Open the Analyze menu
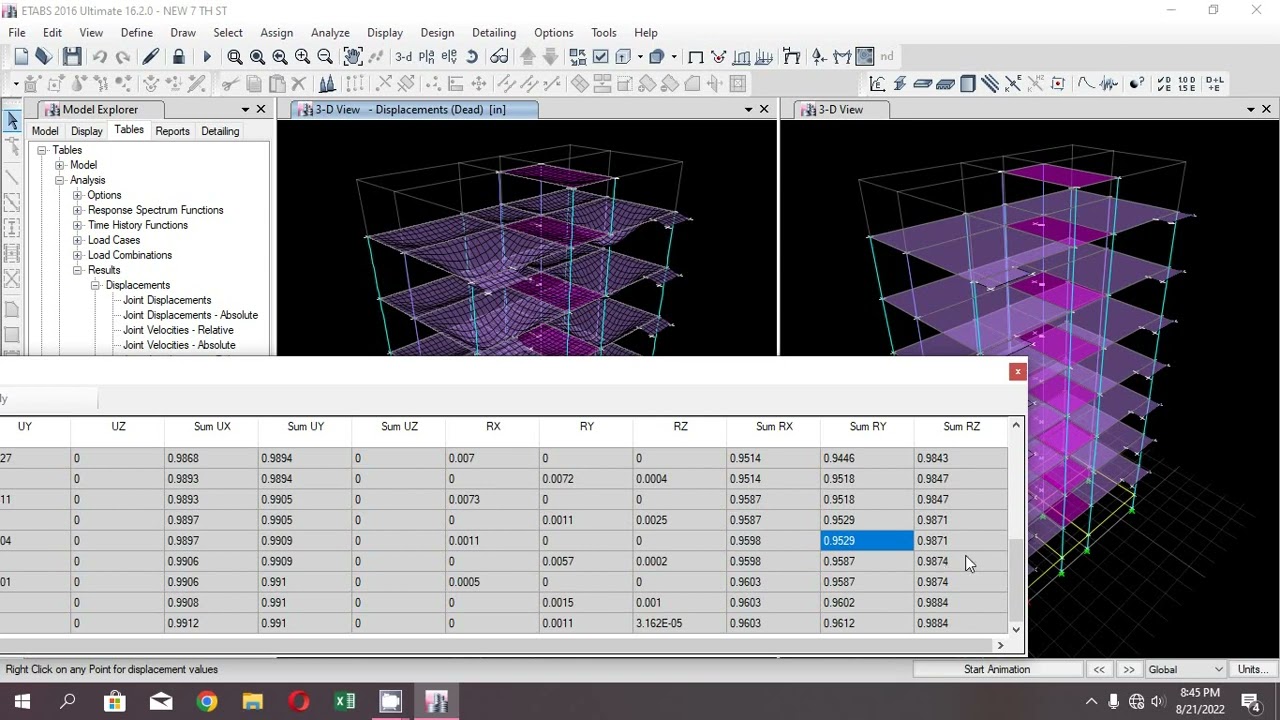Screen dimensions: 1280x720 tap(330, 33)
